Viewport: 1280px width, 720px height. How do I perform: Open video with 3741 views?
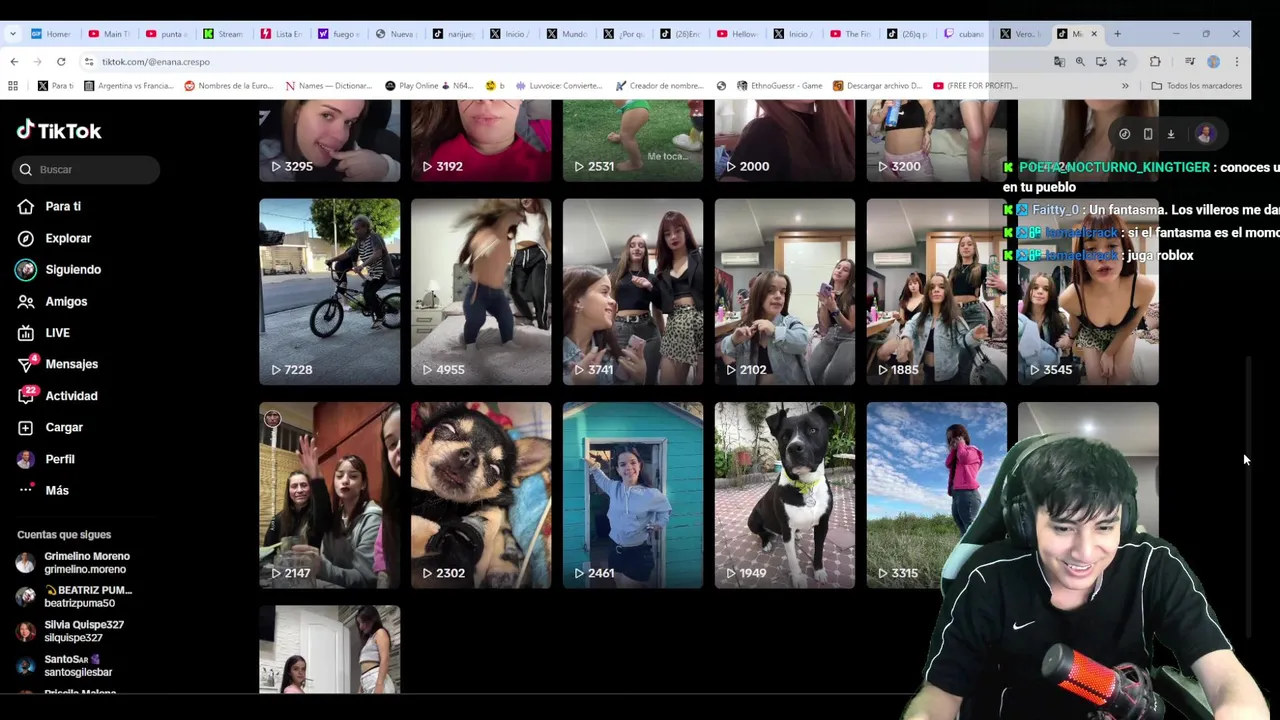click(633, 292)
